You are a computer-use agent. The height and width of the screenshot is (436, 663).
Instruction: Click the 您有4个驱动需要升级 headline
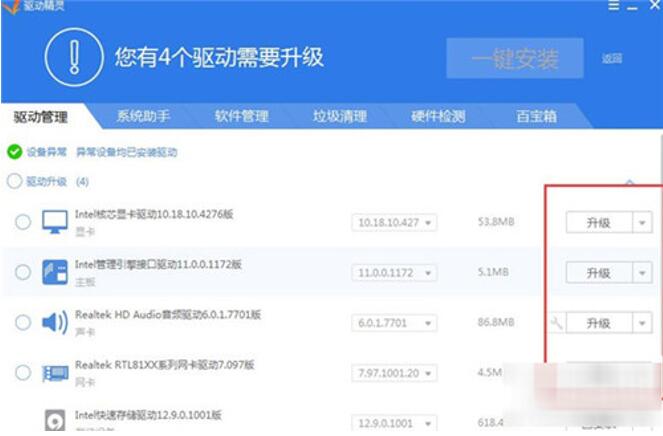click(x=219, y=58)
